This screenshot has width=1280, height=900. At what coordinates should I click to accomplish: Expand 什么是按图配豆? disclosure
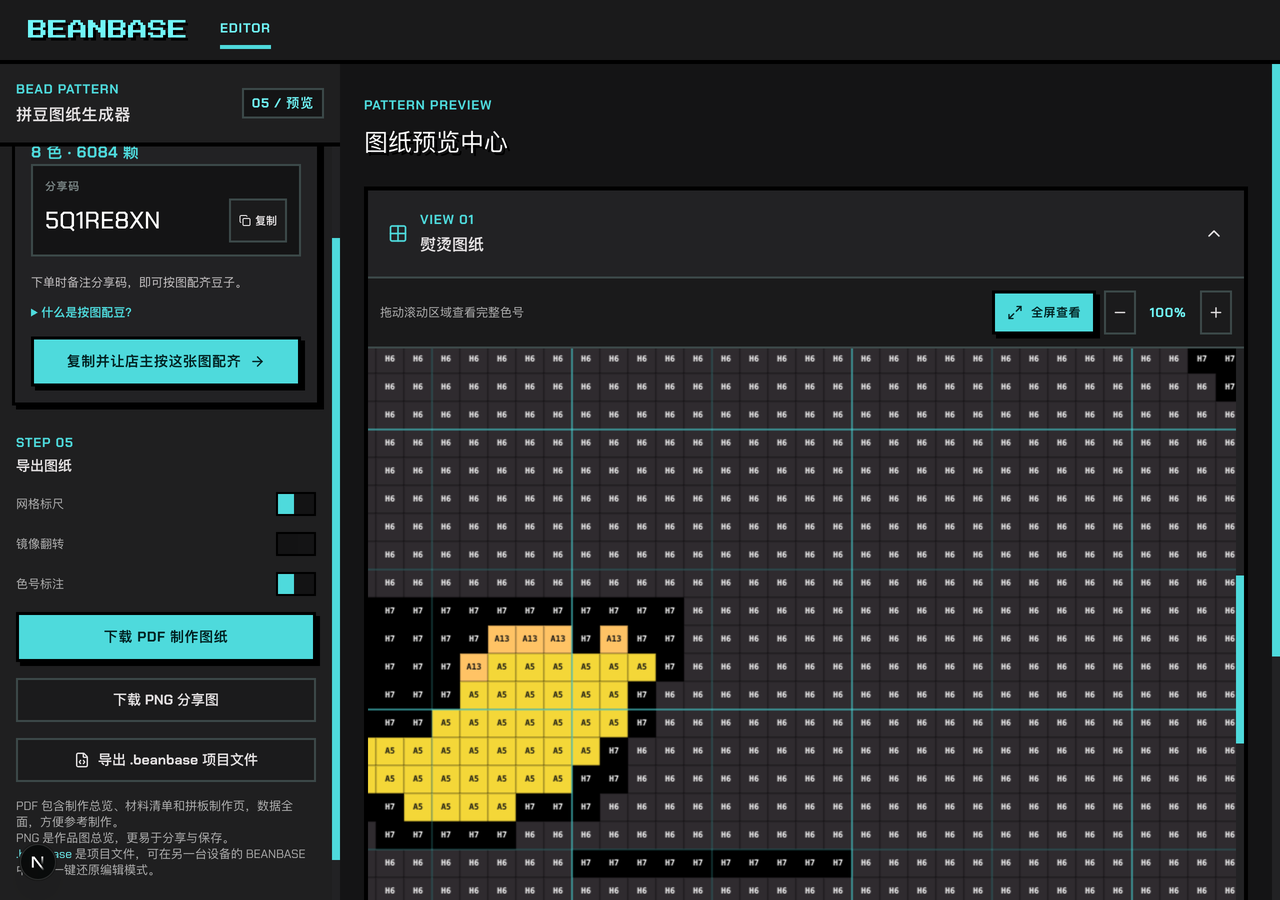[x=82, y=312]
